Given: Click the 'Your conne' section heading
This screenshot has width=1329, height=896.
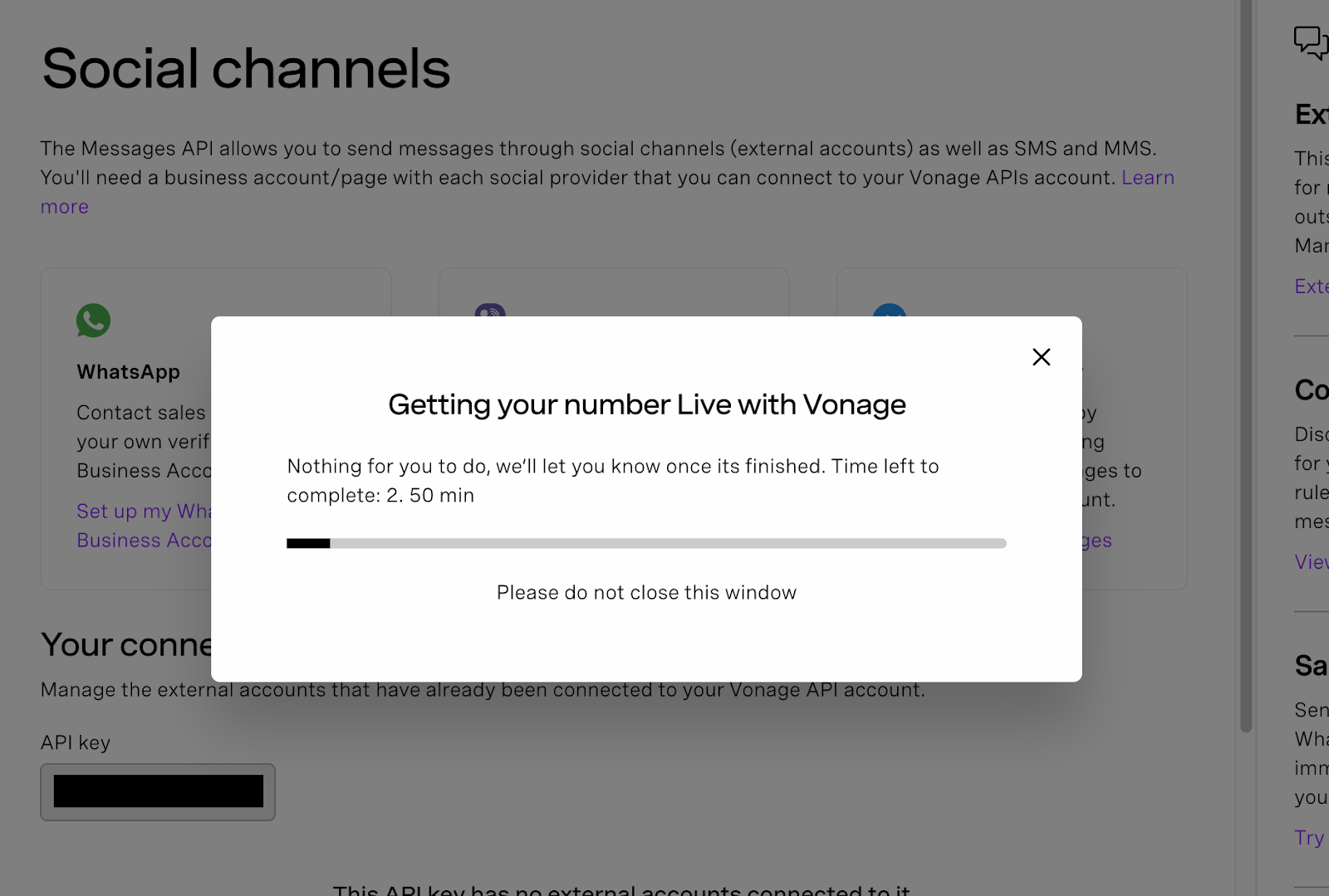Looking at the screenshot, I should (x=126, y=644).
